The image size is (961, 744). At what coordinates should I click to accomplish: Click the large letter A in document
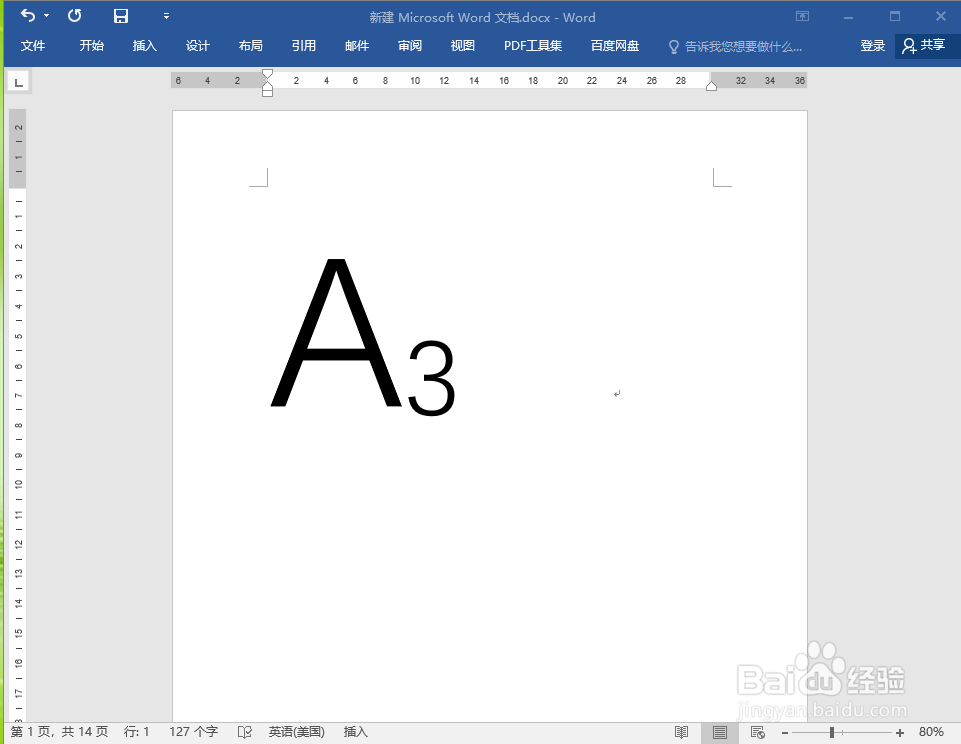point(336,333)
